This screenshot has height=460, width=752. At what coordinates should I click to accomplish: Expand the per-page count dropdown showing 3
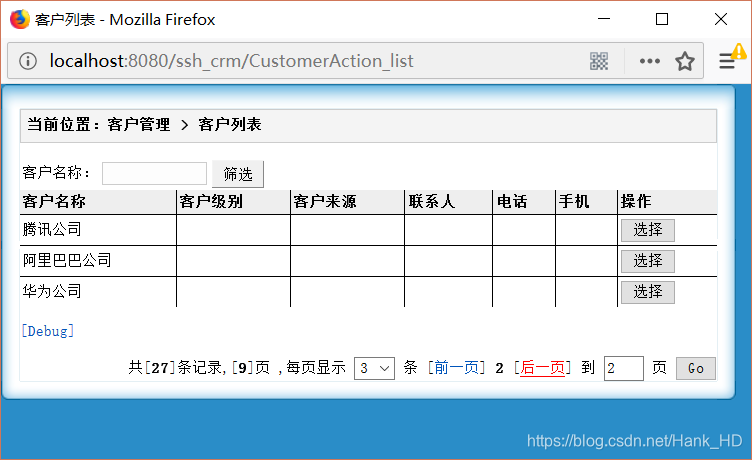click(374, 368)
